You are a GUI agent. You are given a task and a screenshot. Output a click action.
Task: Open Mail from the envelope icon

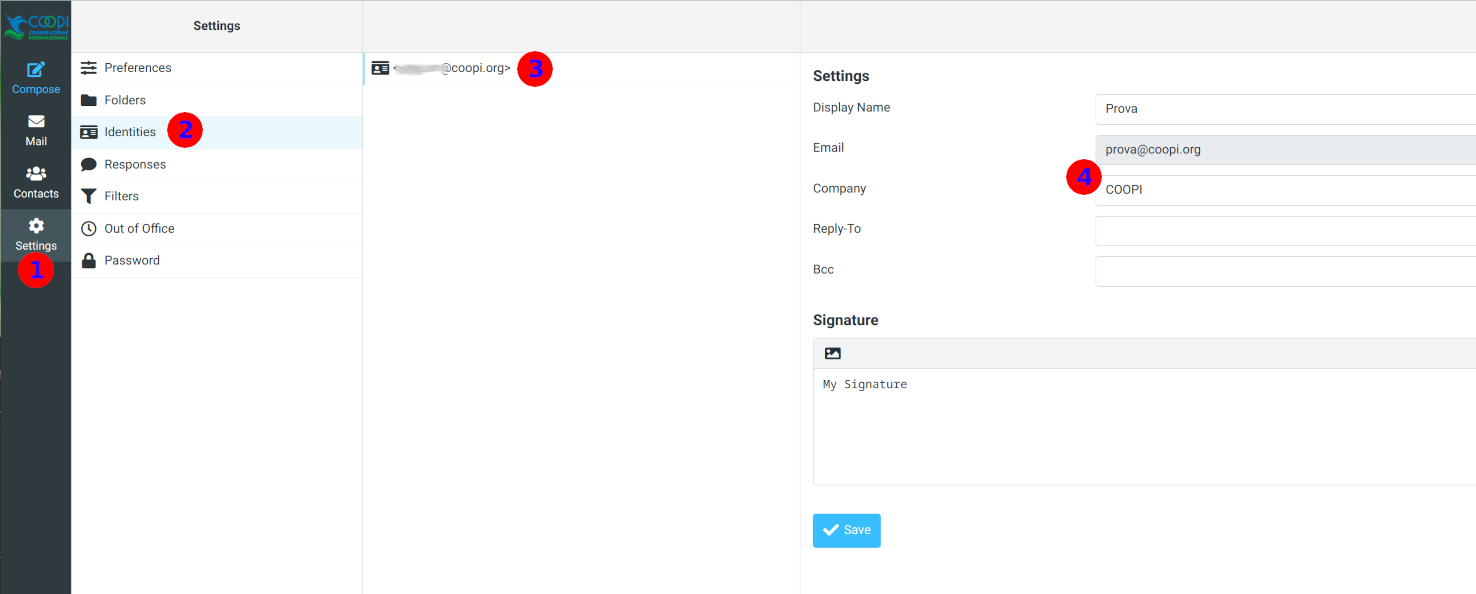click(x=36, y=122)
